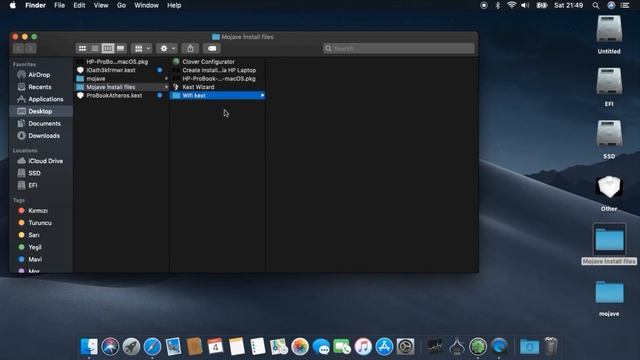The width and height of the screenshot is (640, 360).
Task: Open Downloads in sidebar
Action: point(44,136)
